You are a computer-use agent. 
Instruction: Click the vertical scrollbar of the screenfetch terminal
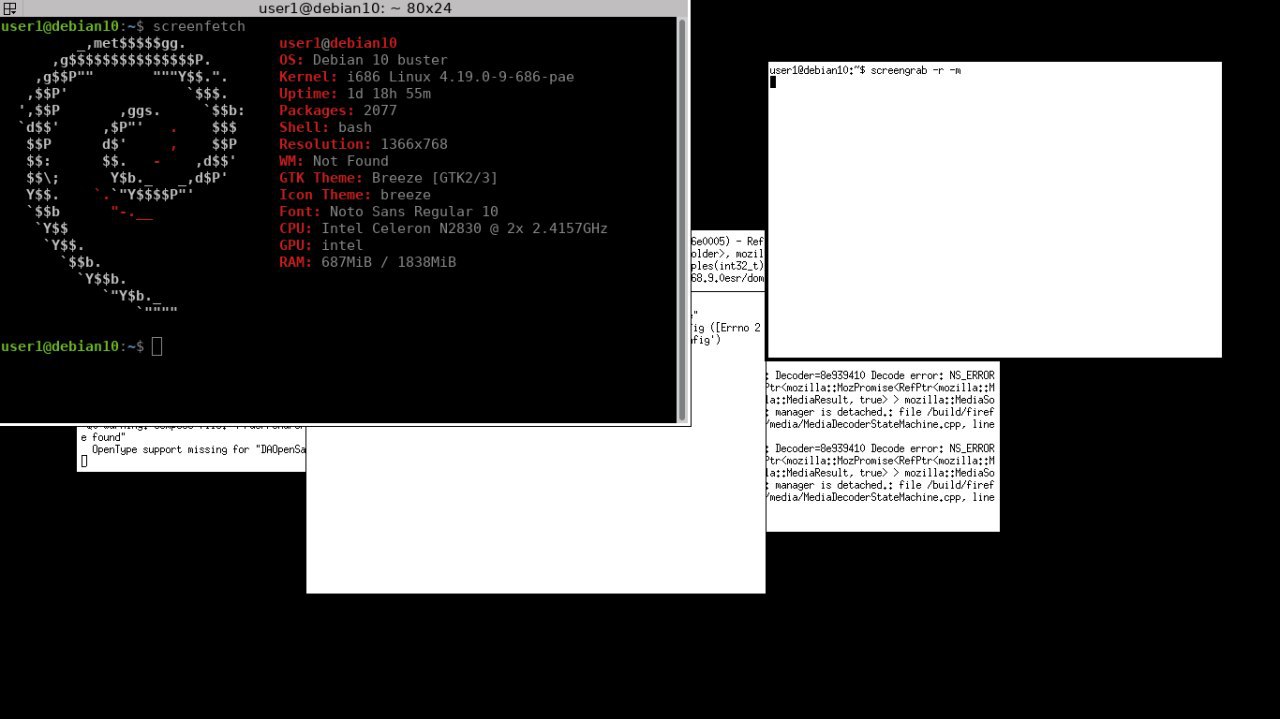click(x=682, y=220)
